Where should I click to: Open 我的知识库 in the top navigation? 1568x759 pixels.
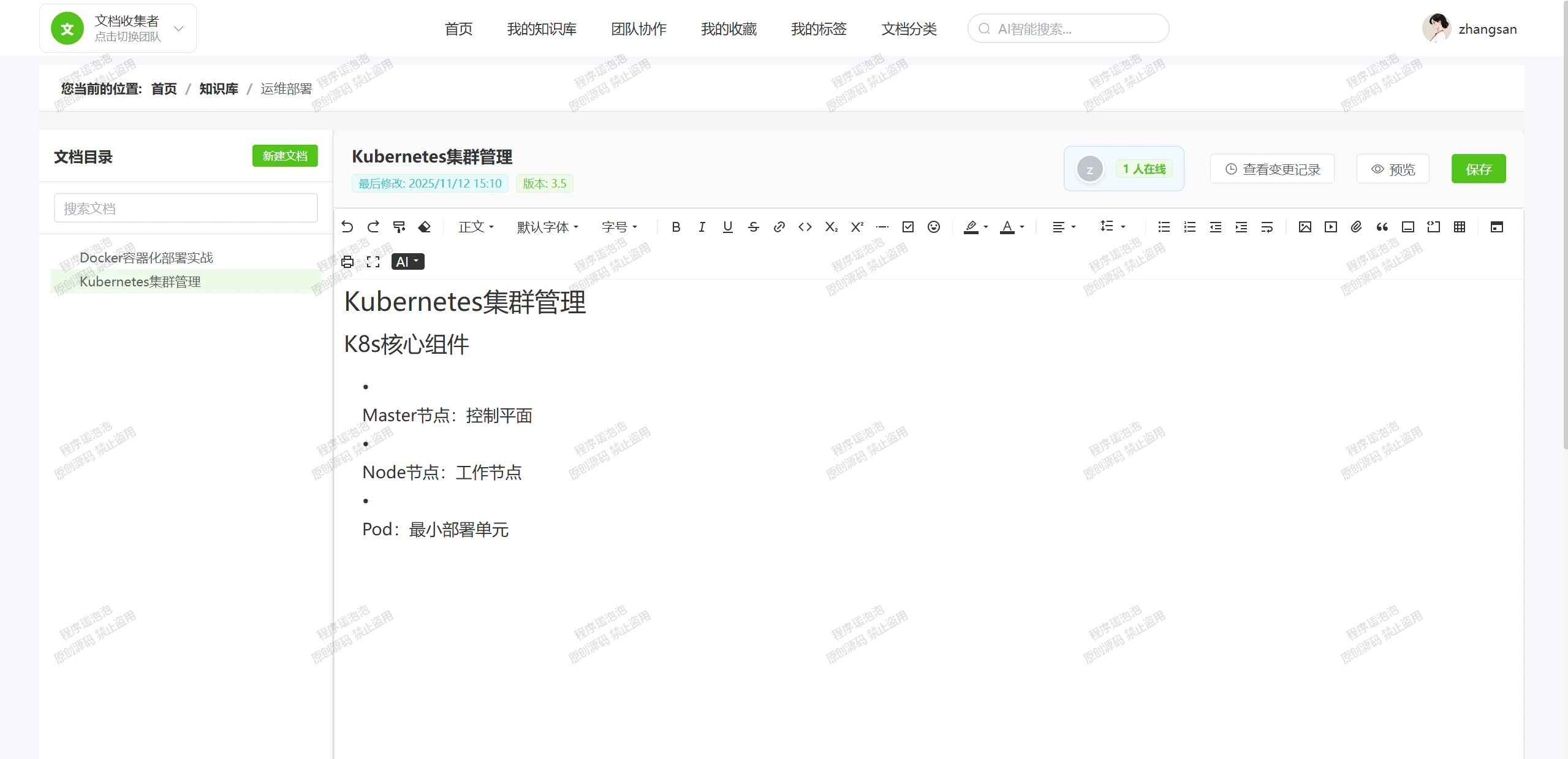[542, 29]
